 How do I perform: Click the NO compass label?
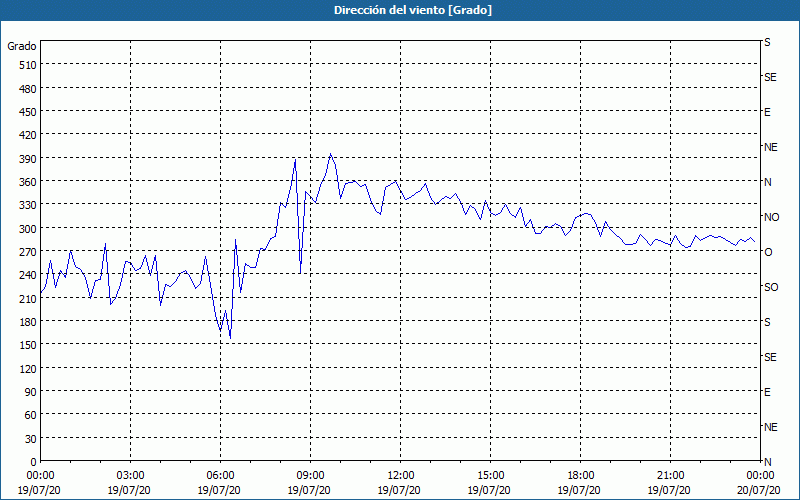[771, 217]
